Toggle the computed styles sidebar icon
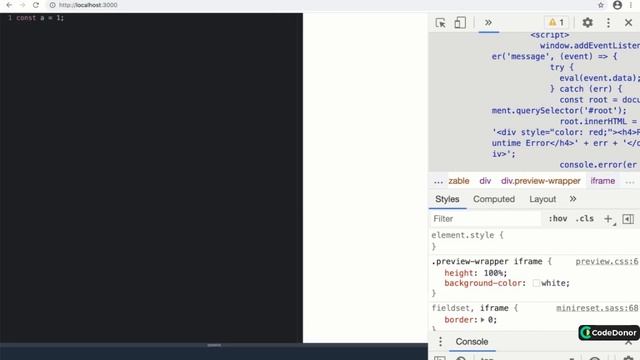This screenshot has width=640, height=360. tap(628, 219)
